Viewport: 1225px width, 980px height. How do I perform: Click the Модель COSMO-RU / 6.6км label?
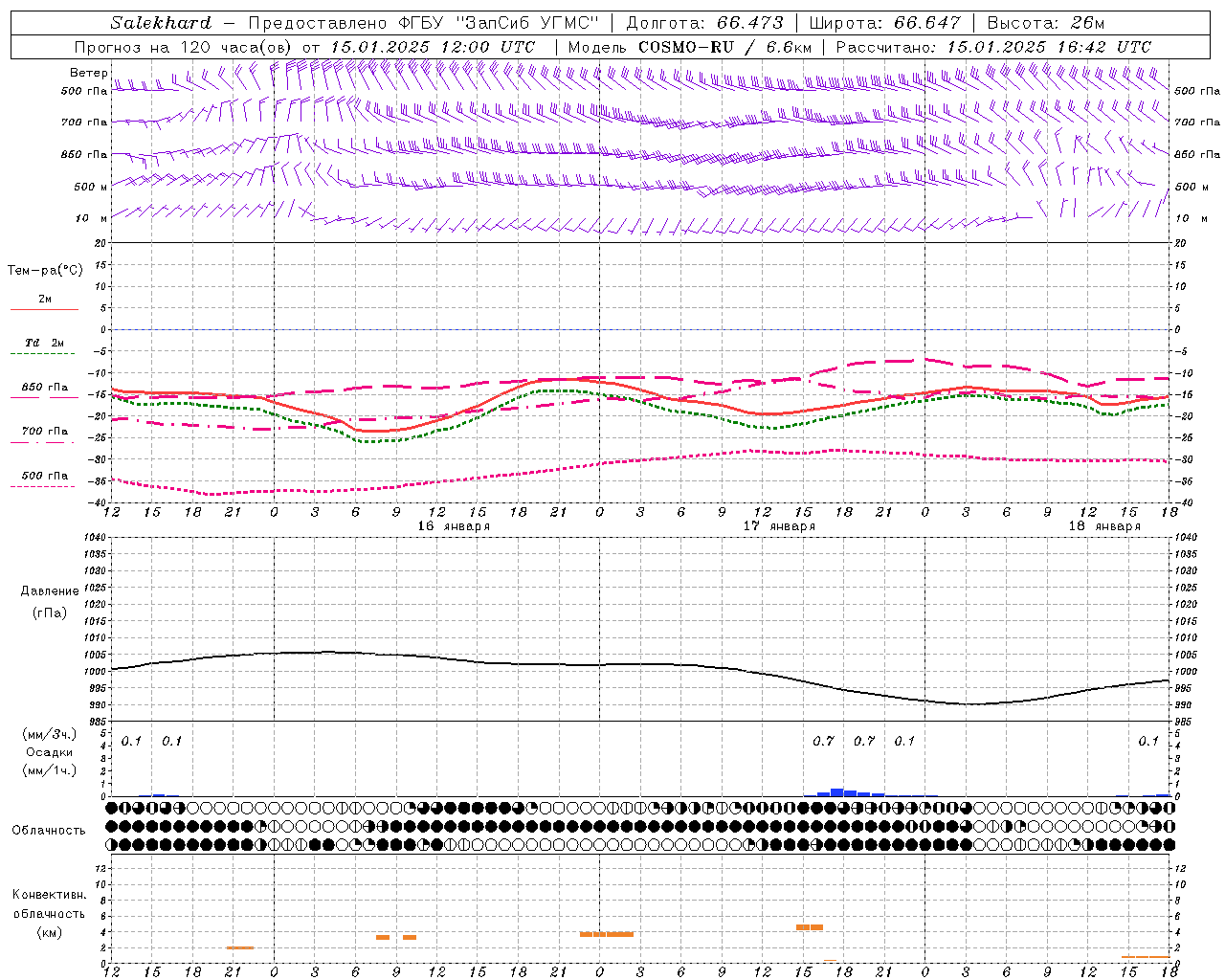[690, 47]
